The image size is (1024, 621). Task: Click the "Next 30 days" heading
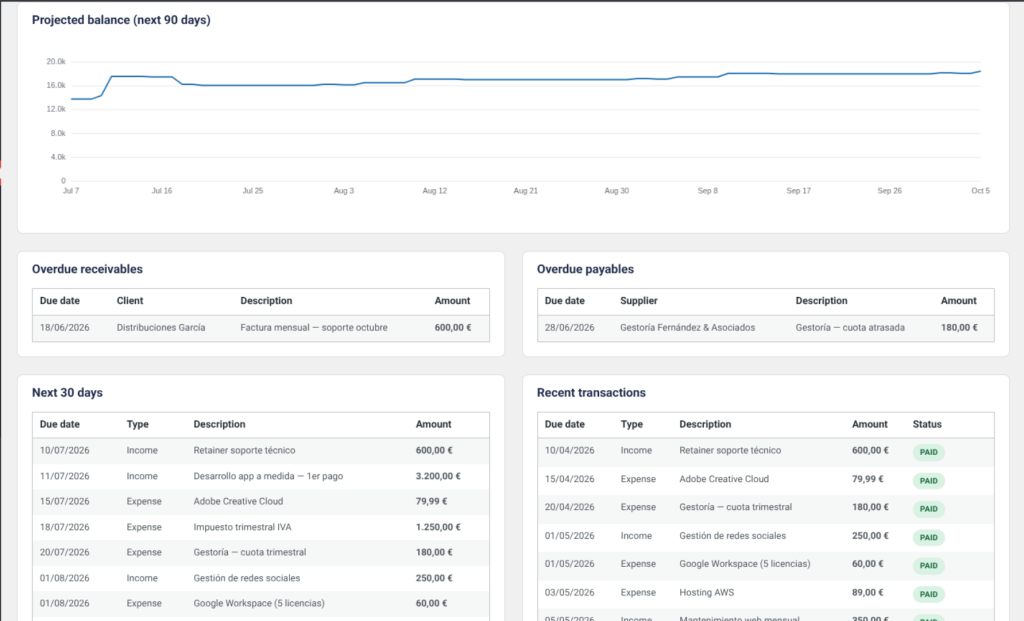coord(67,392)
